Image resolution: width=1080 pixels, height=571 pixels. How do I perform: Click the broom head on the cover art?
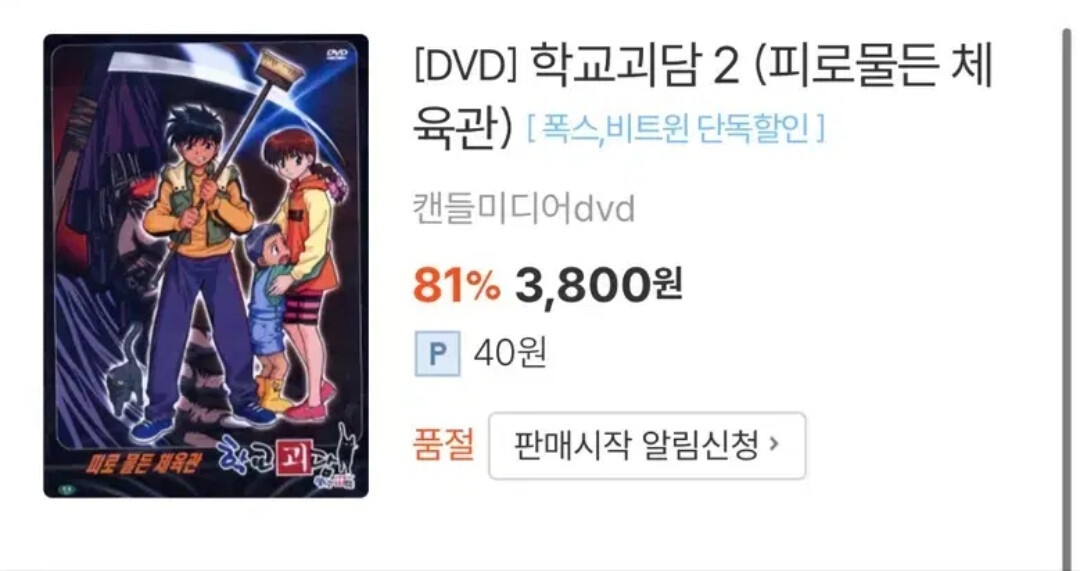click(x=279, y=67)
